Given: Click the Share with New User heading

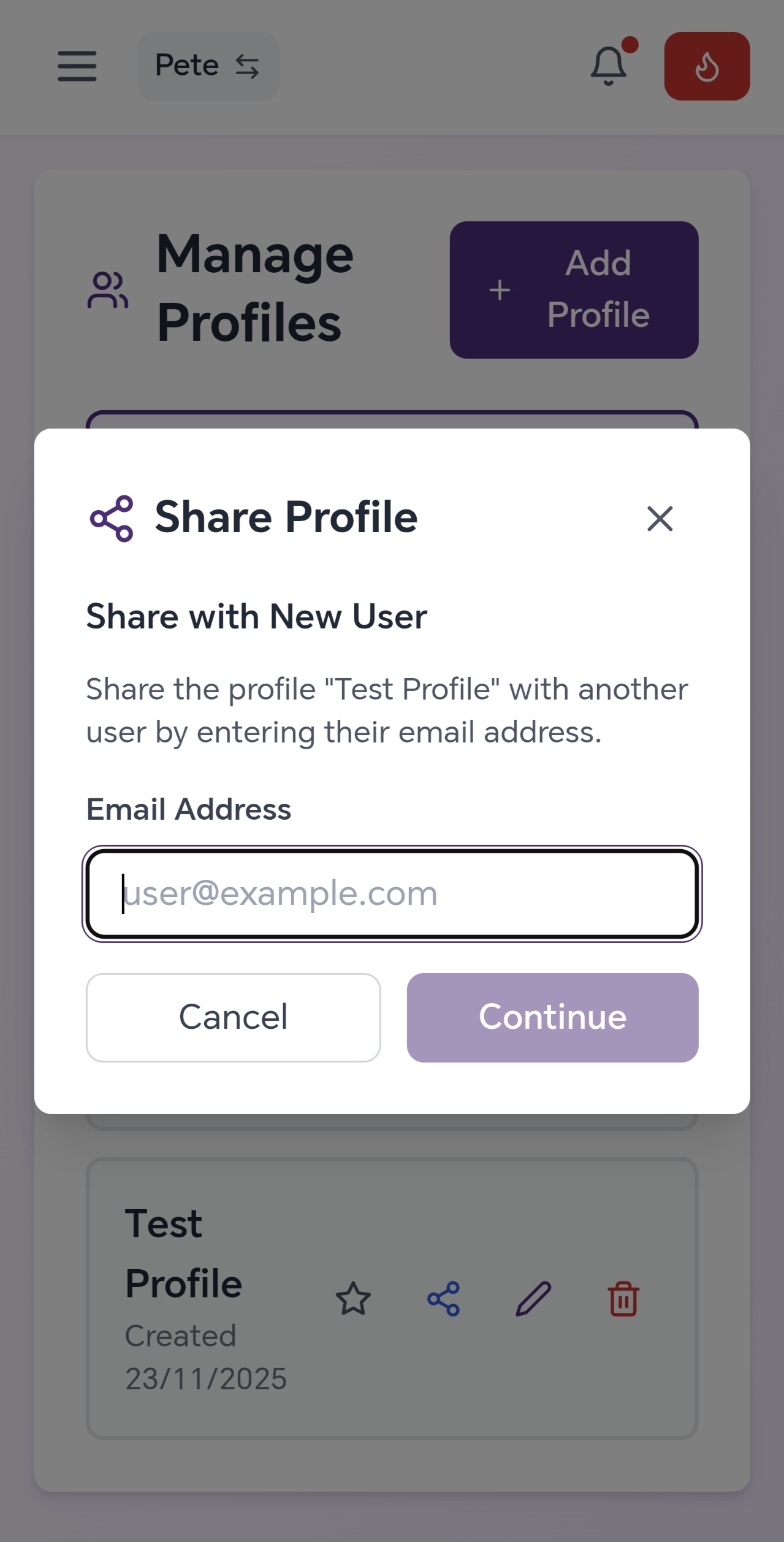Looking at the screenshot, I should pos(256,616).
